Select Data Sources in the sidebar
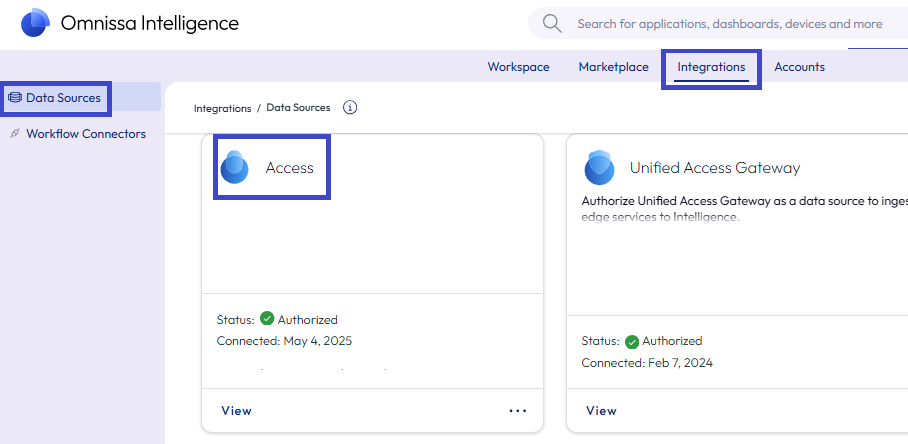The image size is (908, 444). (x=80, y=97)
